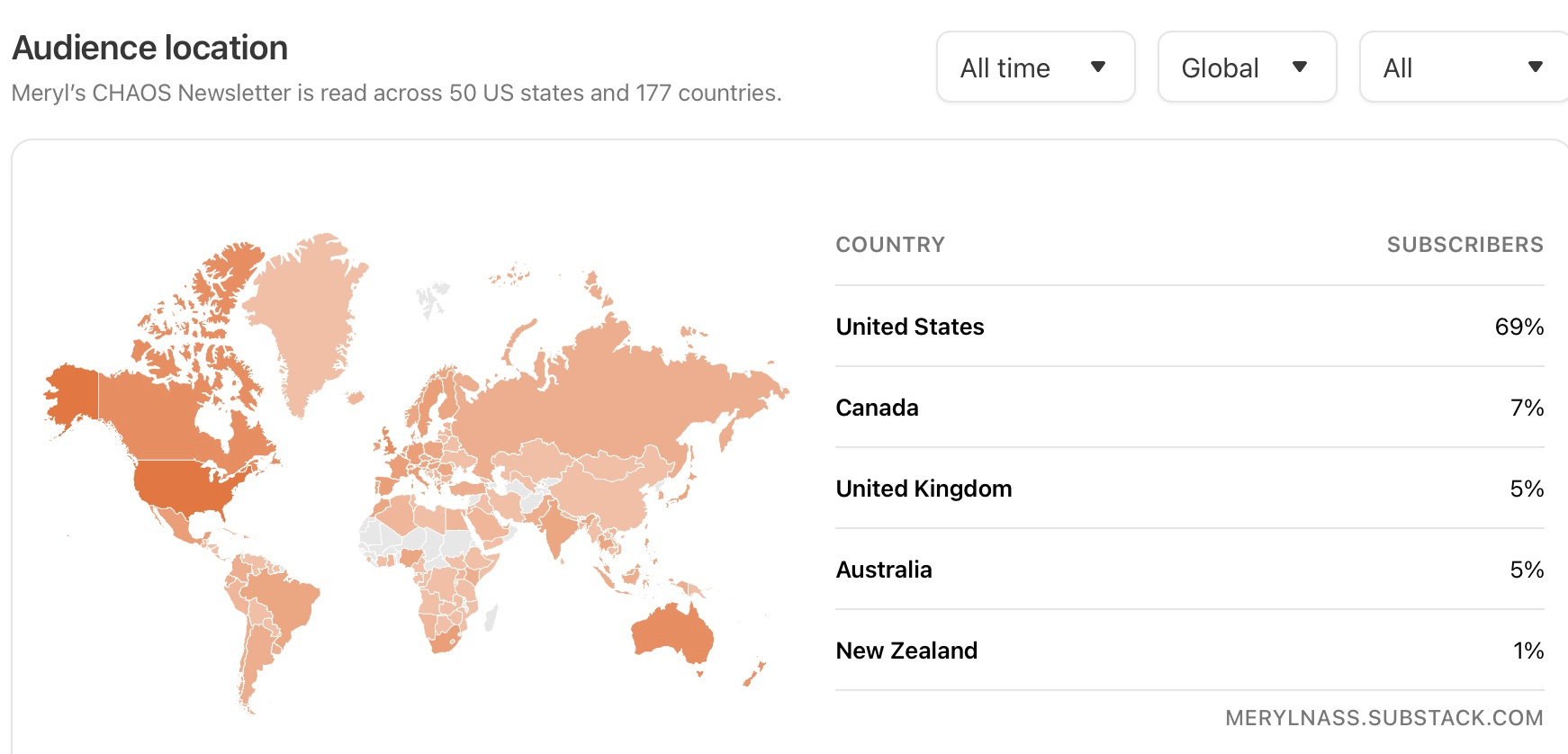This screenshot has width=1568, height=754.
Task: Click the arrow icon in Global selector
Action: (x=1299, y=67)
